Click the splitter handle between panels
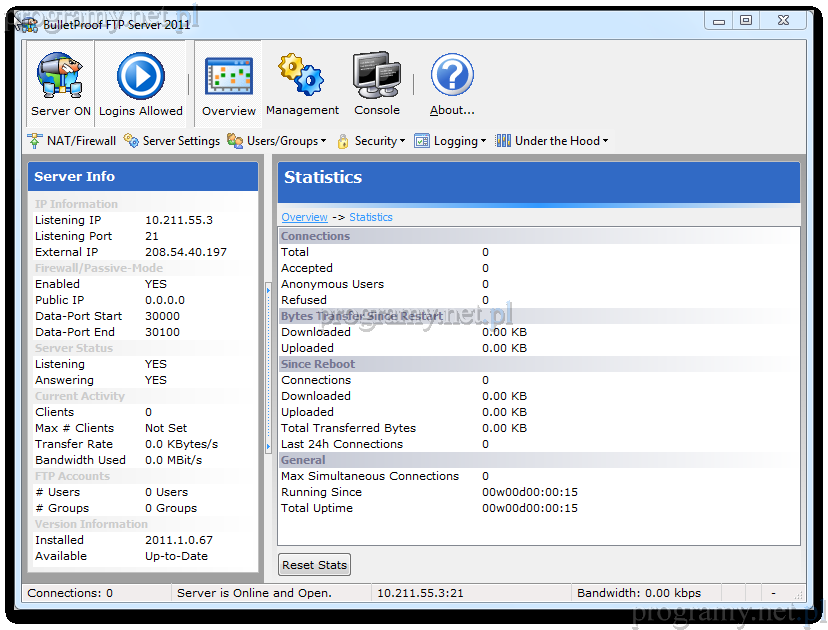 (x=268, y=370)
